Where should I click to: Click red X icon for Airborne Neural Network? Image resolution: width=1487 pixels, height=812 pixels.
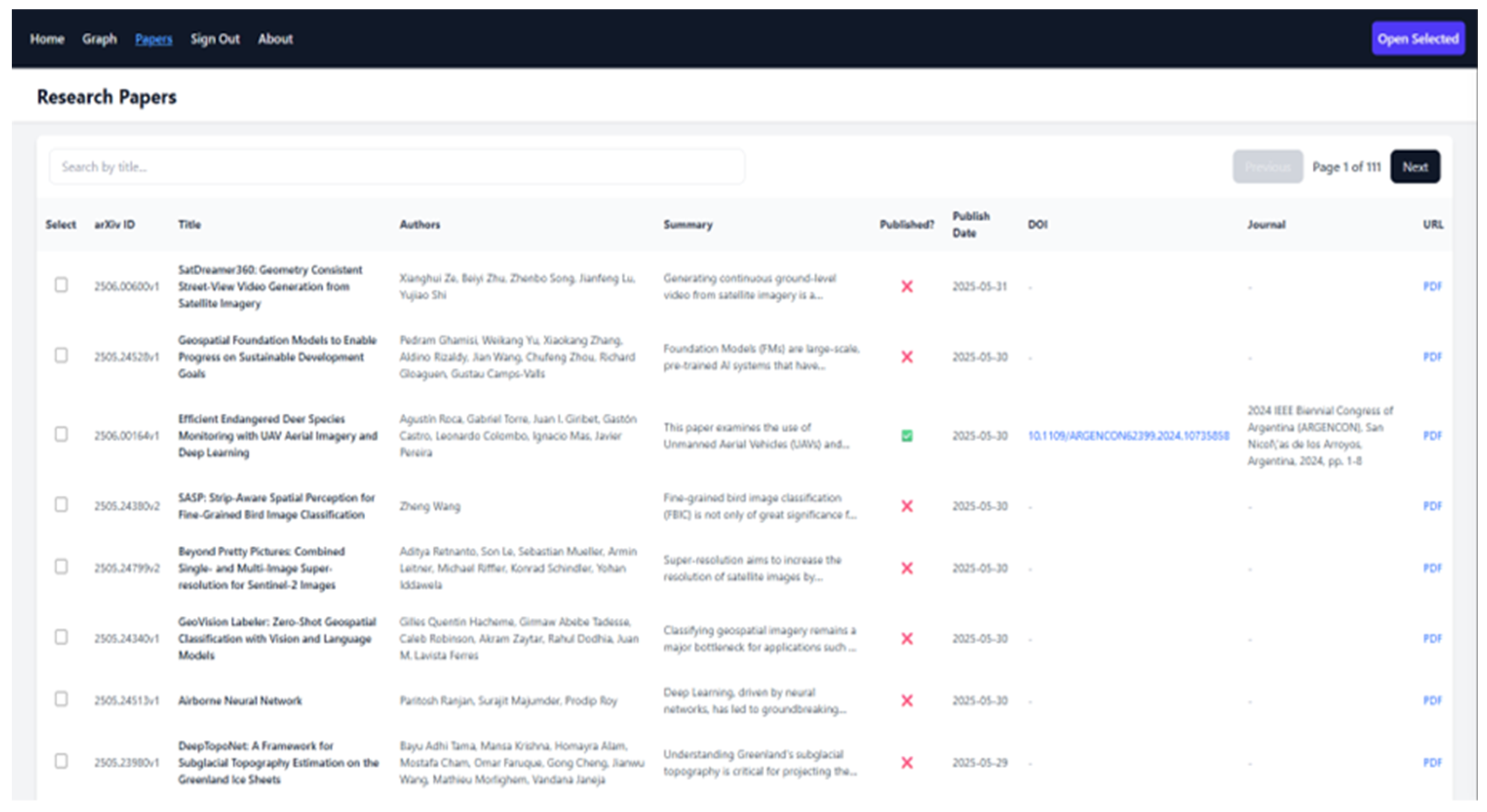pos(906,701)
